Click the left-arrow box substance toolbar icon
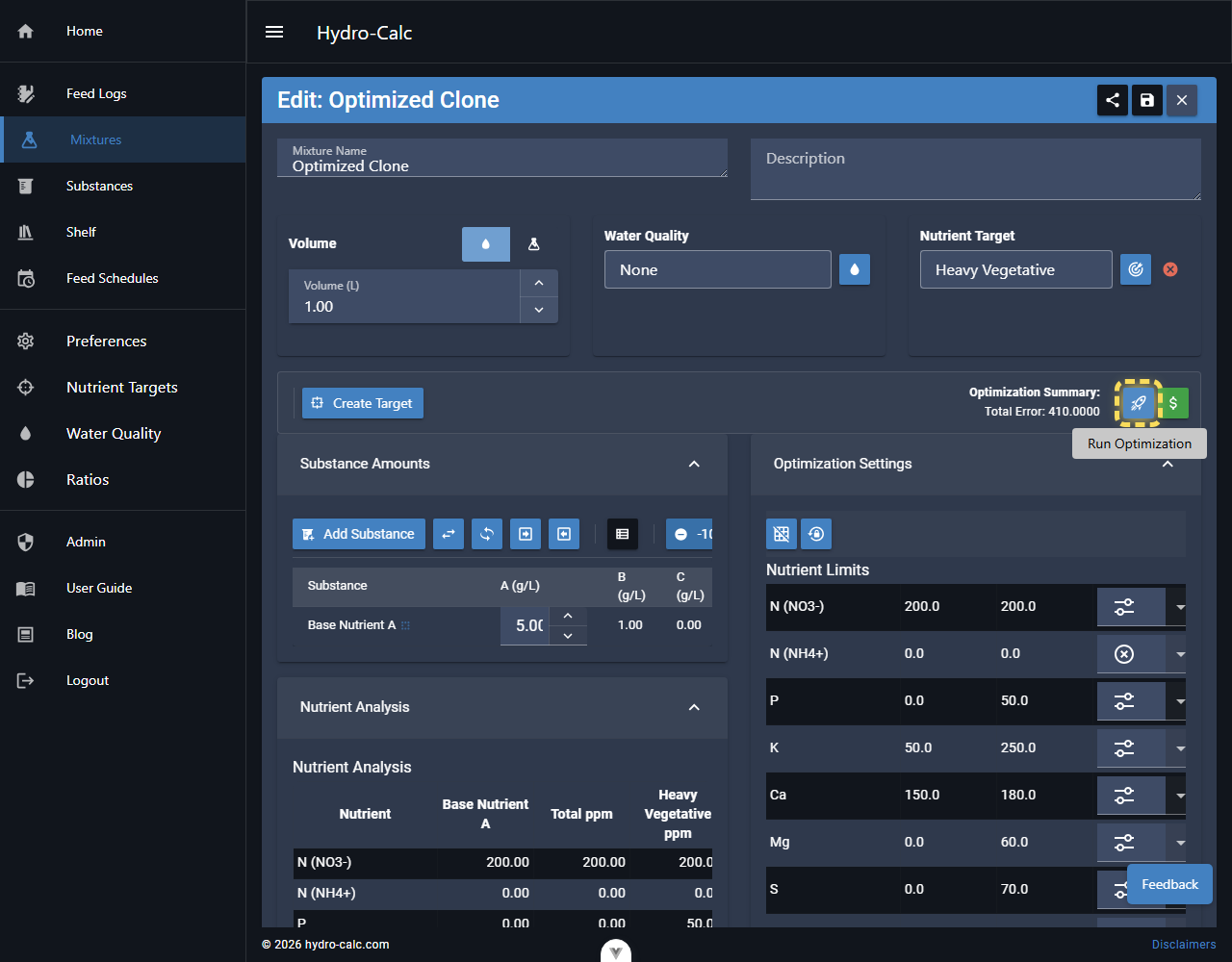 (564, 534)
